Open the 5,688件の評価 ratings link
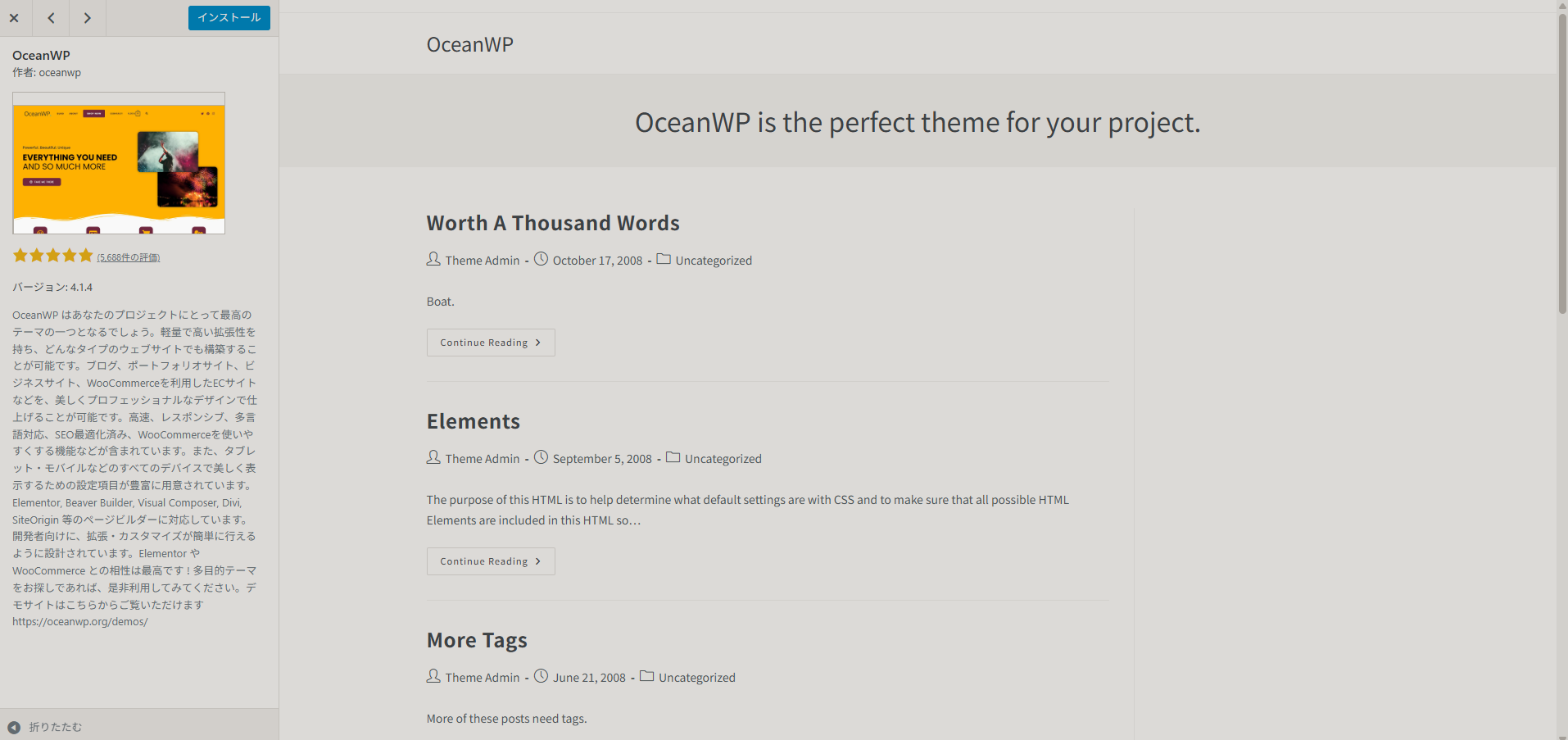The image size is (1568, 740). [x=129, y=257]
